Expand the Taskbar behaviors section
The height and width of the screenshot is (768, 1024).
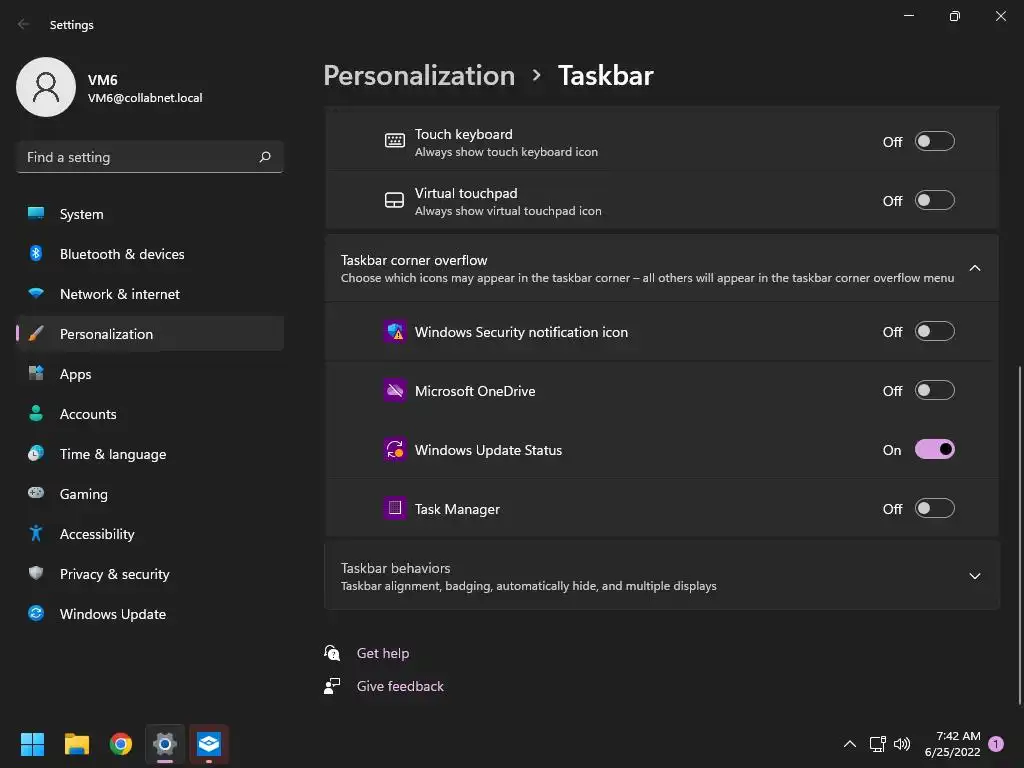point(975,576)
